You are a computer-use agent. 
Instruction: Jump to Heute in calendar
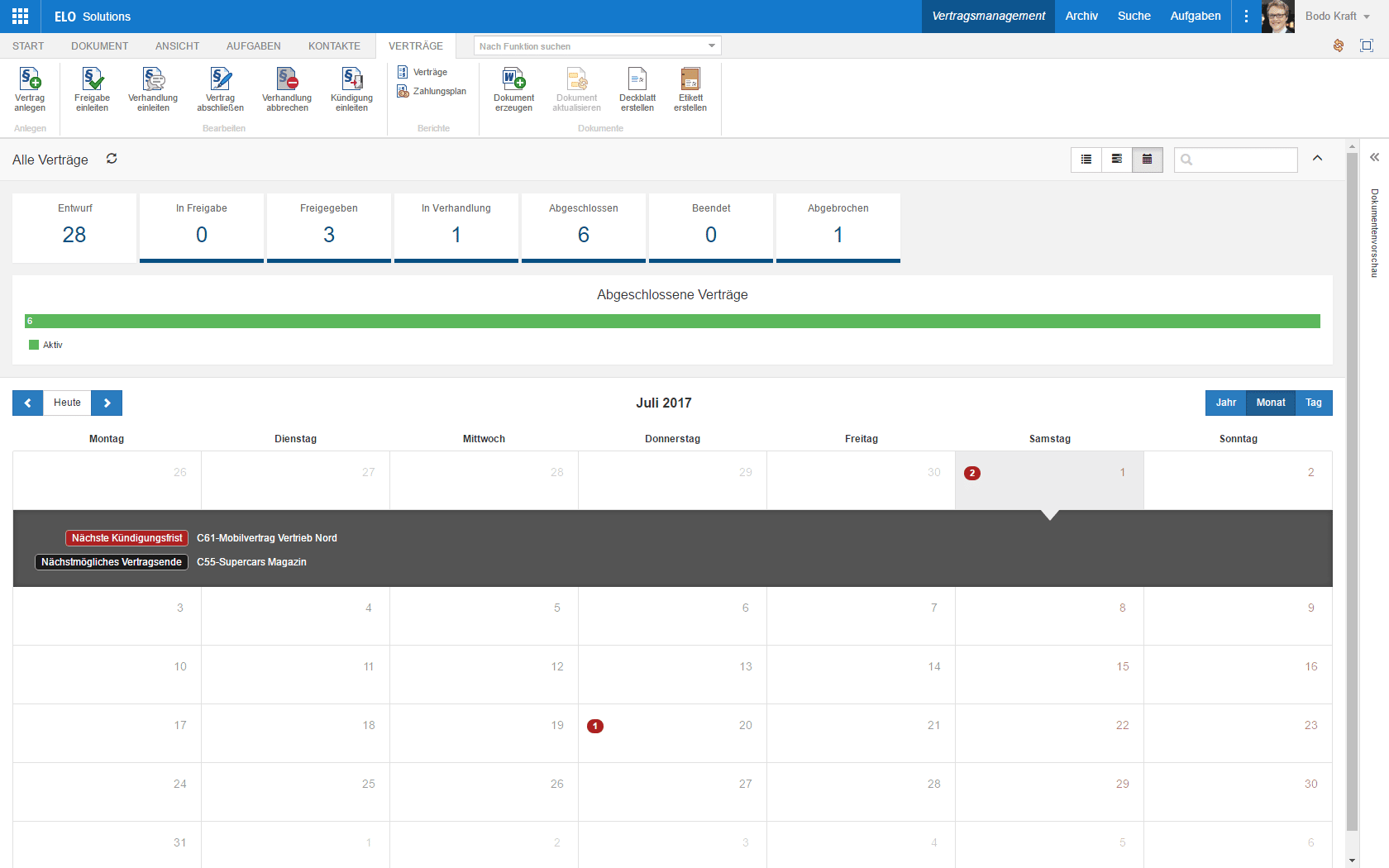tap(67, 403)
